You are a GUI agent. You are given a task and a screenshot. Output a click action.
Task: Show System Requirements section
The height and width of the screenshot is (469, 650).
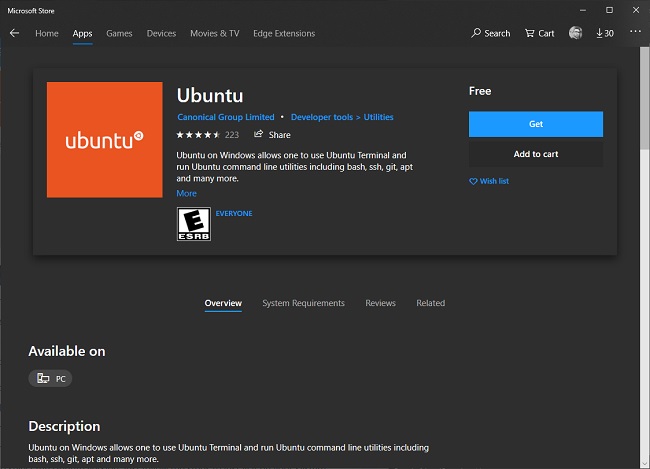[303, 303]
